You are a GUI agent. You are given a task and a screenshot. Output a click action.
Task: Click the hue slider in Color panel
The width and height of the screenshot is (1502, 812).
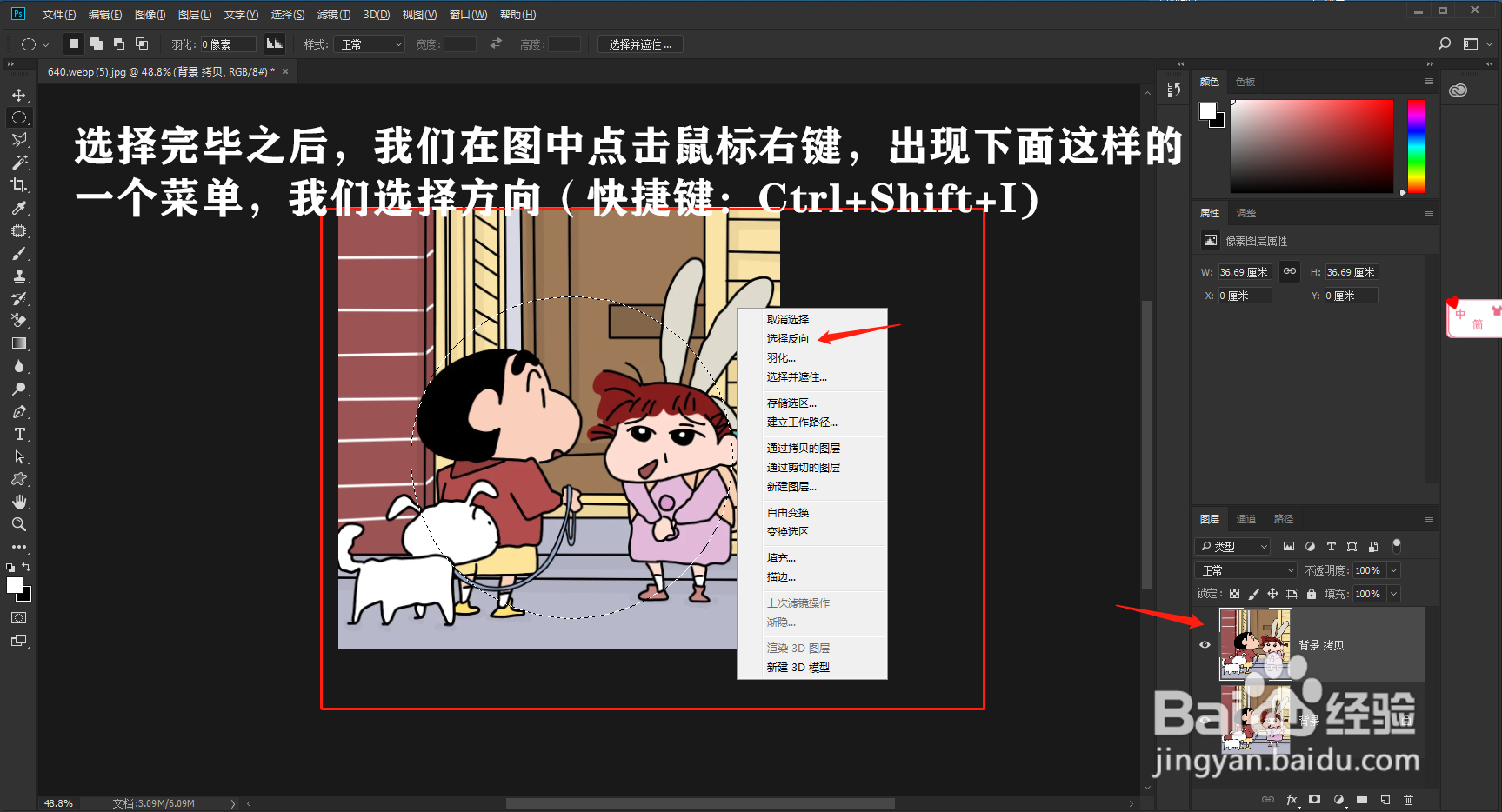click(1417, 146)
